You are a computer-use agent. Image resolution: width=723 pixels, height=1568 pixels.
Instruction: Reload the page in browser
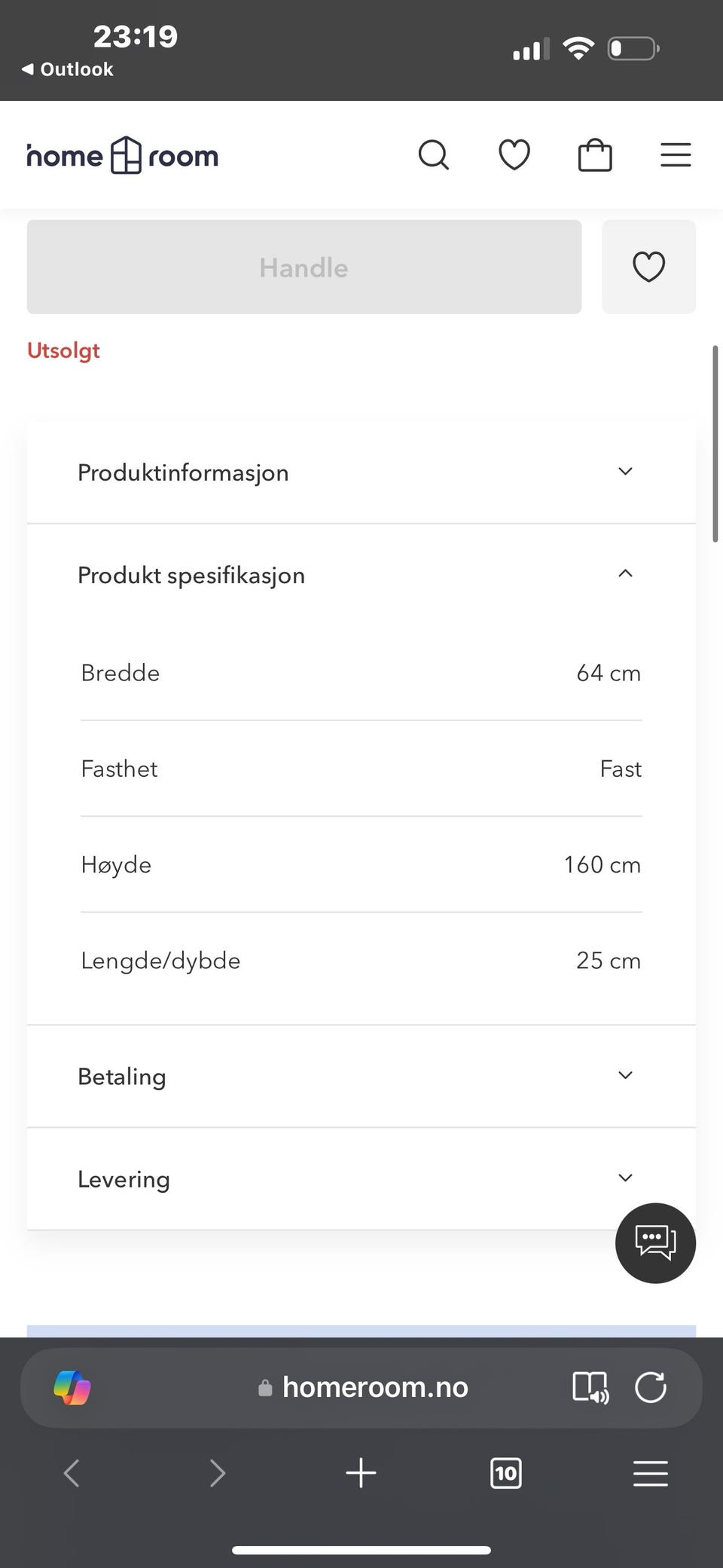[651, 1387]
